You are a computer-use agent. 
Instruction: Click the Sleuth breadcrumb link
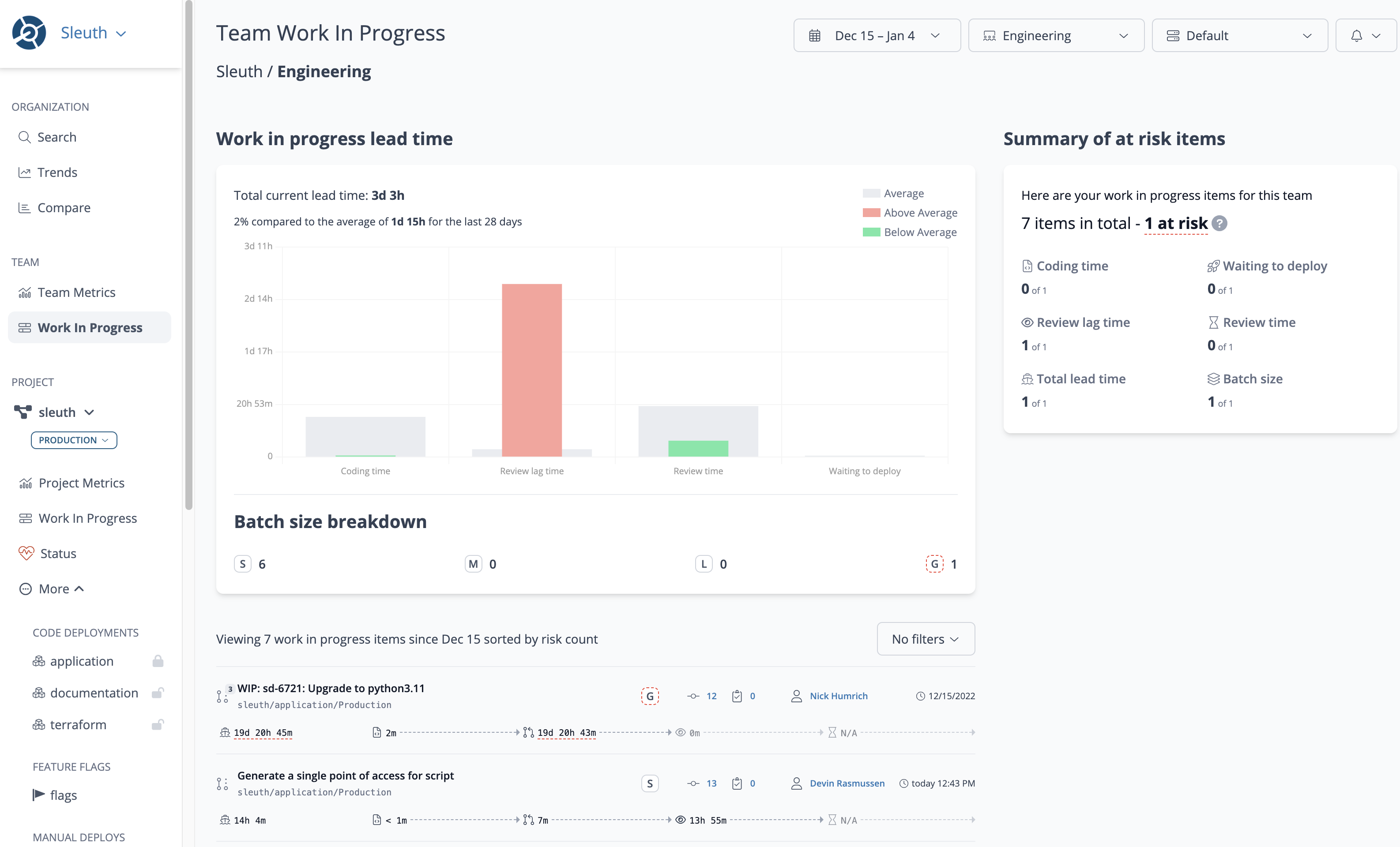point(239,71)
